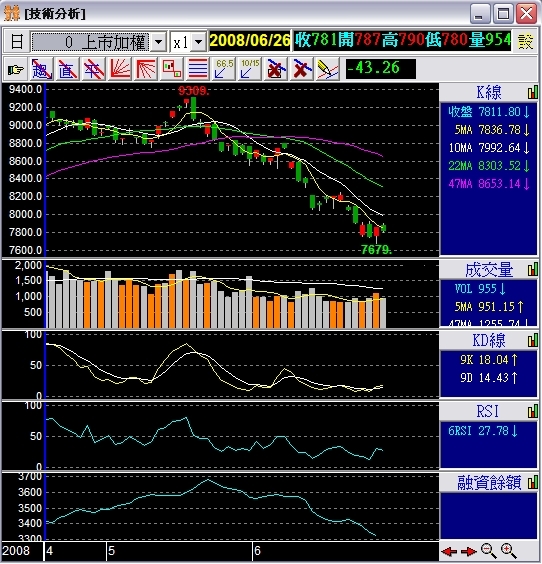Image resolution: width=542 pixels, height=564 pixels.
Task: Click the K線 panel header
Action: coord(488,92)
